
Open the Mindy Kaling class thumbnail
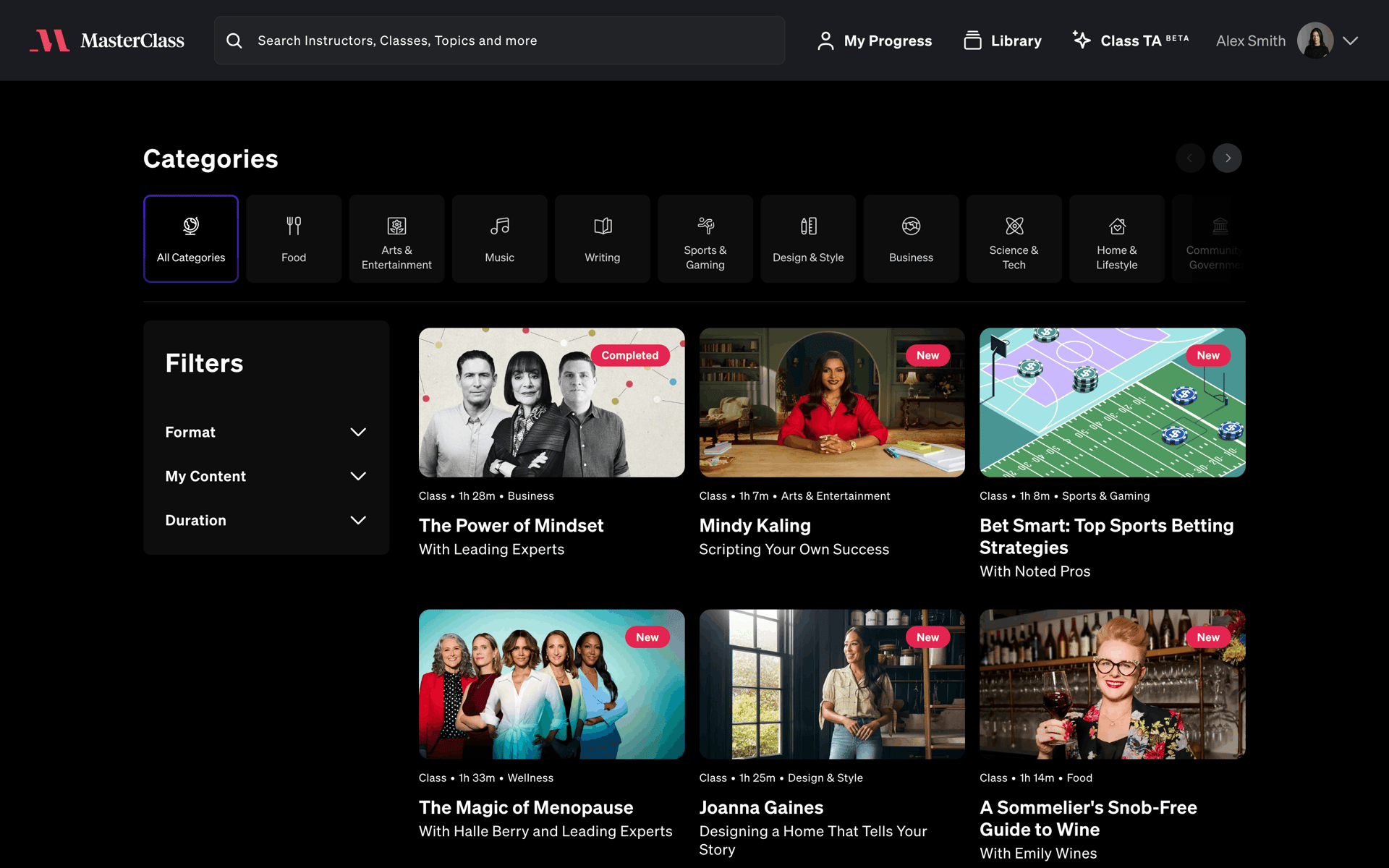point(832,402)
